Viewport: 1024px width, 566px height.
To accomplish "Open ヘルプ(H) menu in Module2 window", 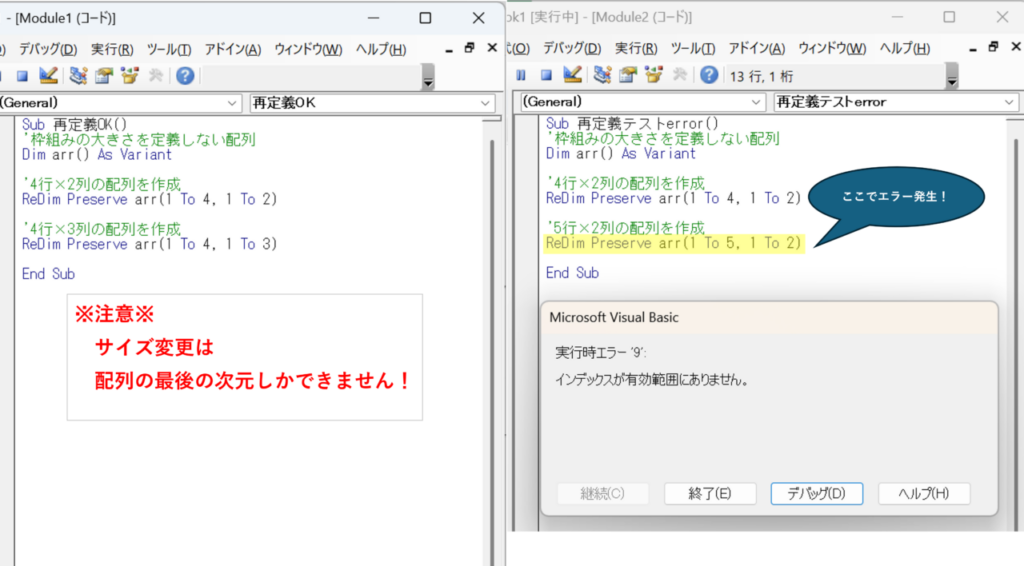I will 904,48.
